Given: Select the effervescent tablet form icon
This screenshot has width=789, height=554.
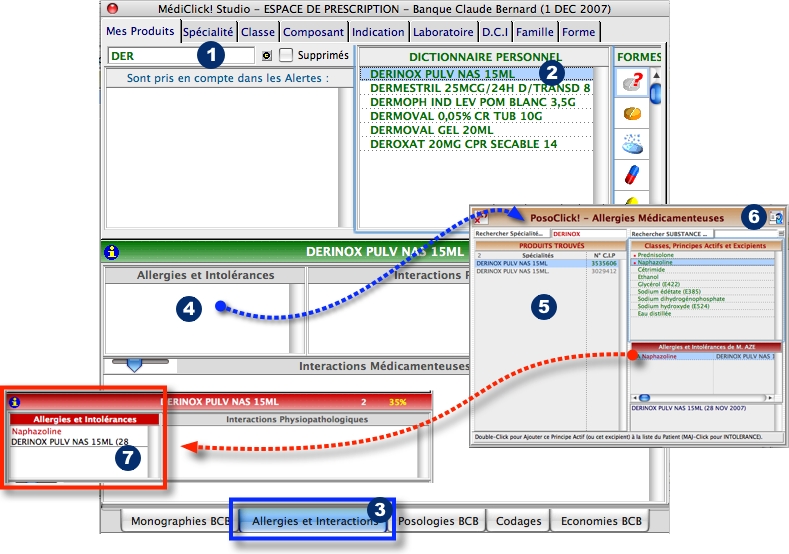Looking at the screenshot, I should pyautogui.click(x=633, y=144).
